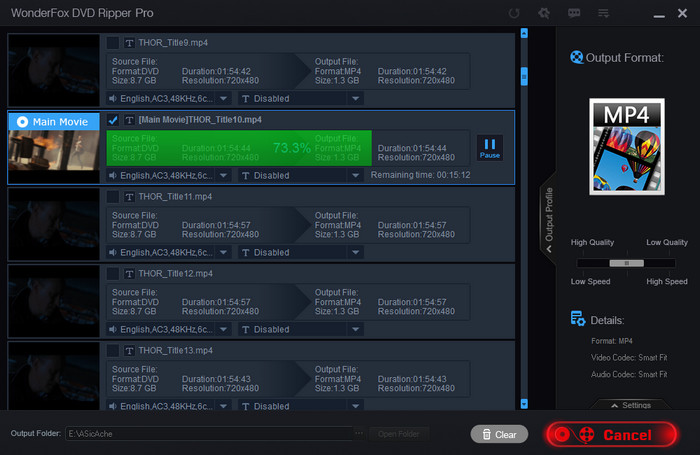Click the THOR_Title13 video thumbnail

(x=54, y=376)
